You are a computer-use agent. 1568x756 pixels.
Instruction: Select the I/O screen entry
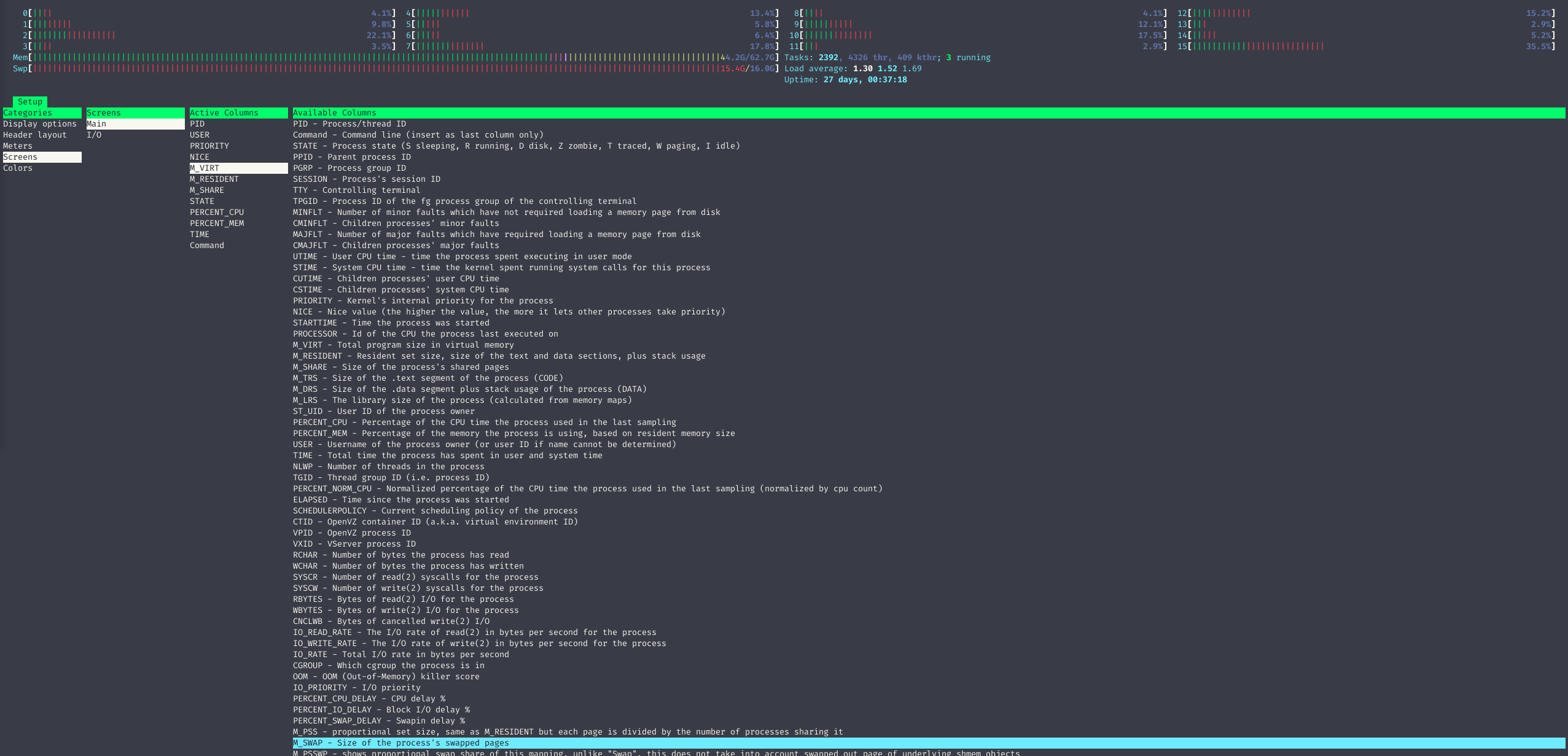94,135
